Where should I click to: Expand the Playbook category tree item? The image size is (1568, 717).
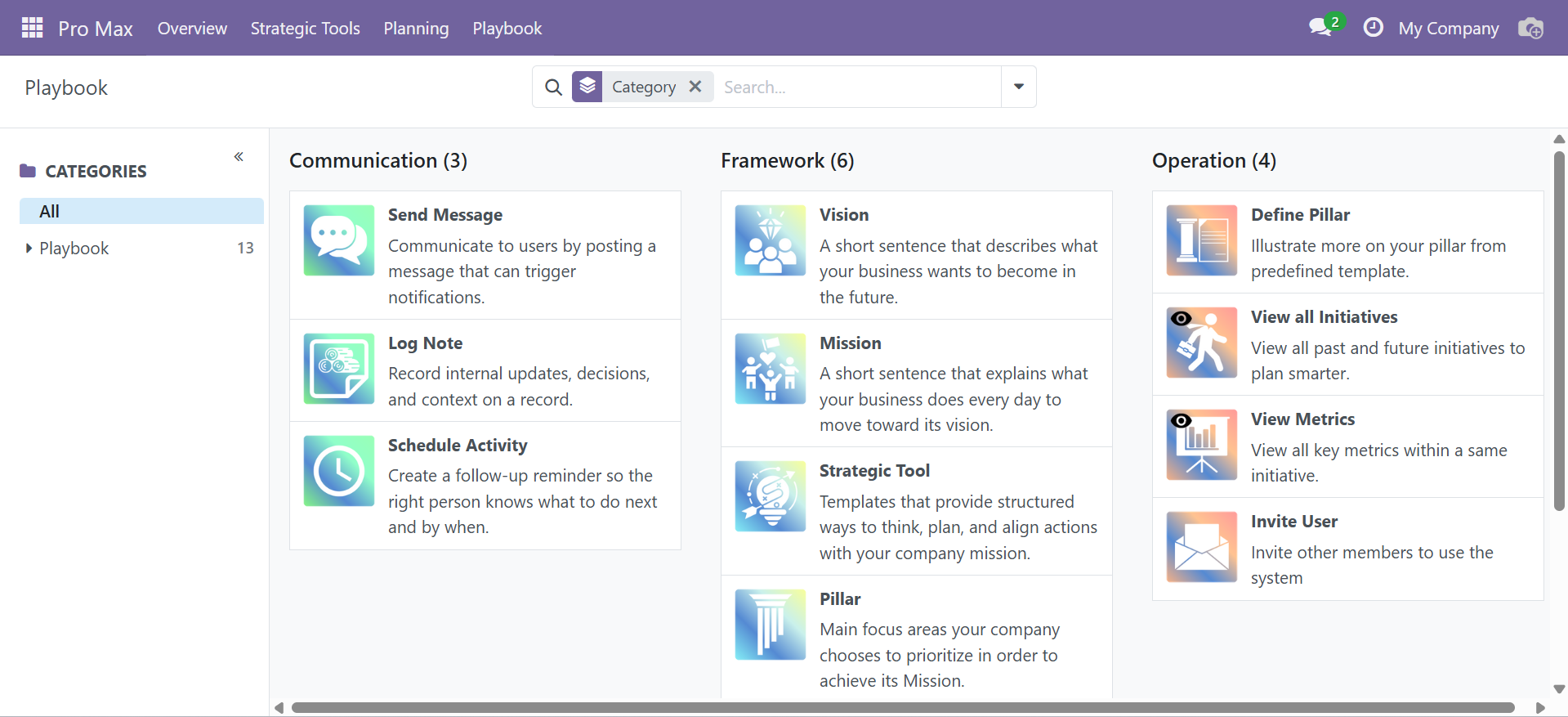coord(29,249)
